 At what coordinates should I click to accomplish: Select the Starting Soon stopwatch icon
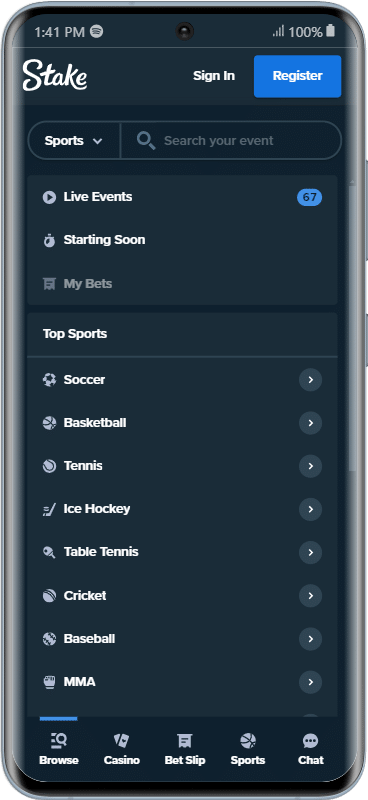49,240
